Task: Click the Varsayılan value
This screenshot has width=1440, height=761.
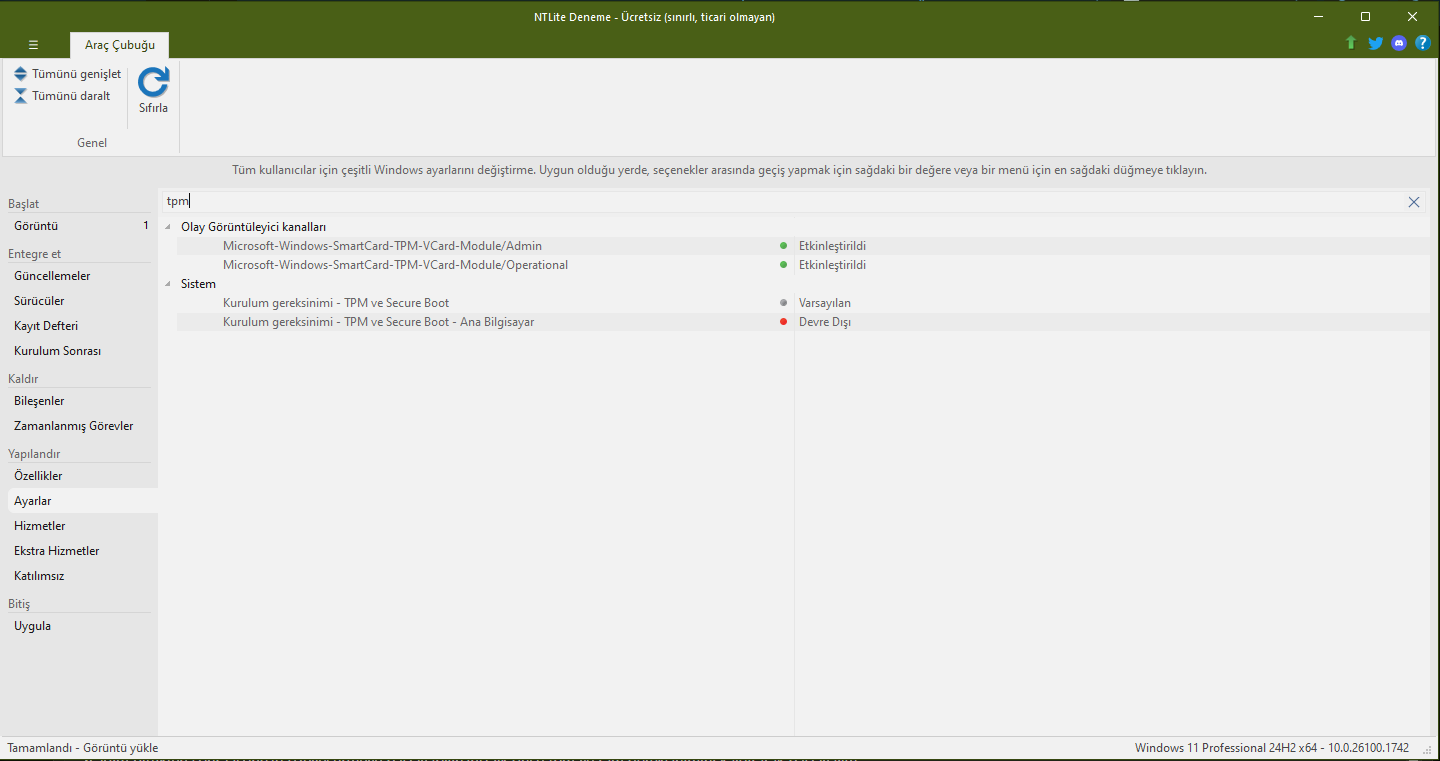Action: click(x=825, y=303)
